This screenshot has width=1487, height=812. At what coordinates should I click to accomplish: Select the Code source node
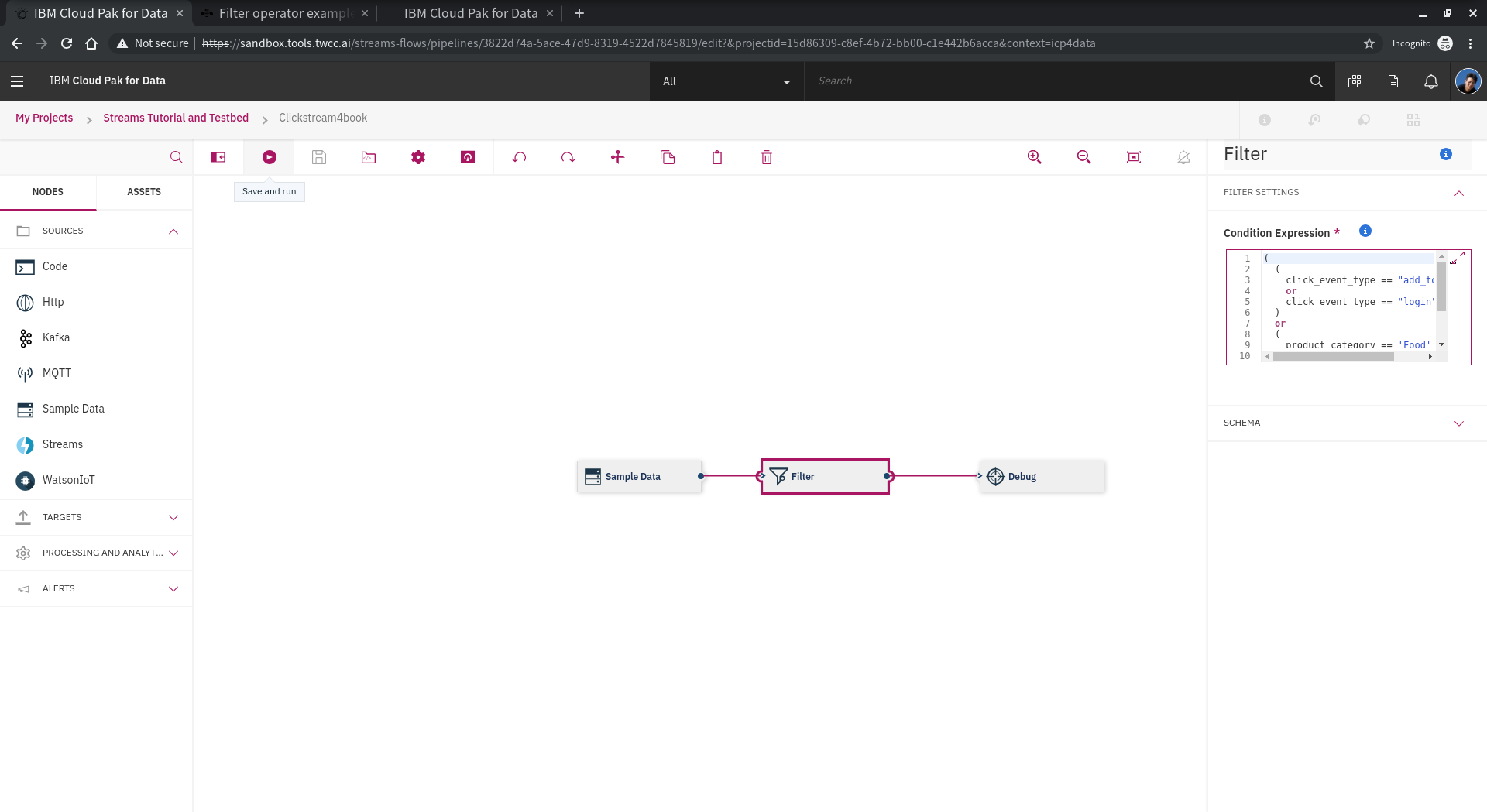(x=96, y=266)
